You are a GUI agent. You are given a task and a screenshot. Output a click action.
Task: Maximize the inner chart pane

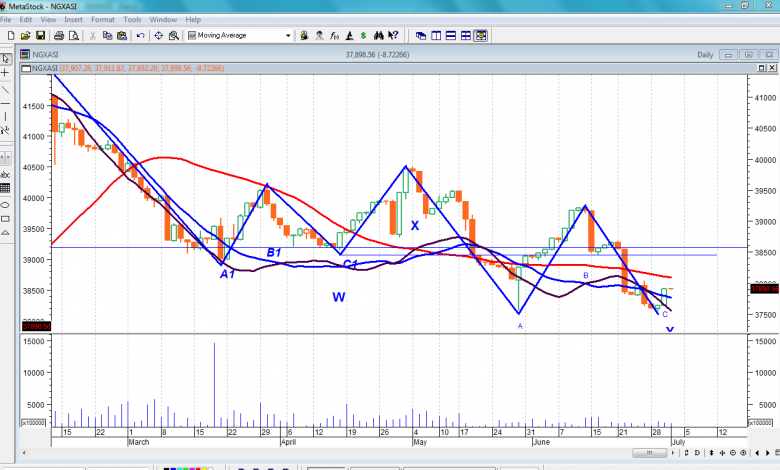tap(762, 68)
